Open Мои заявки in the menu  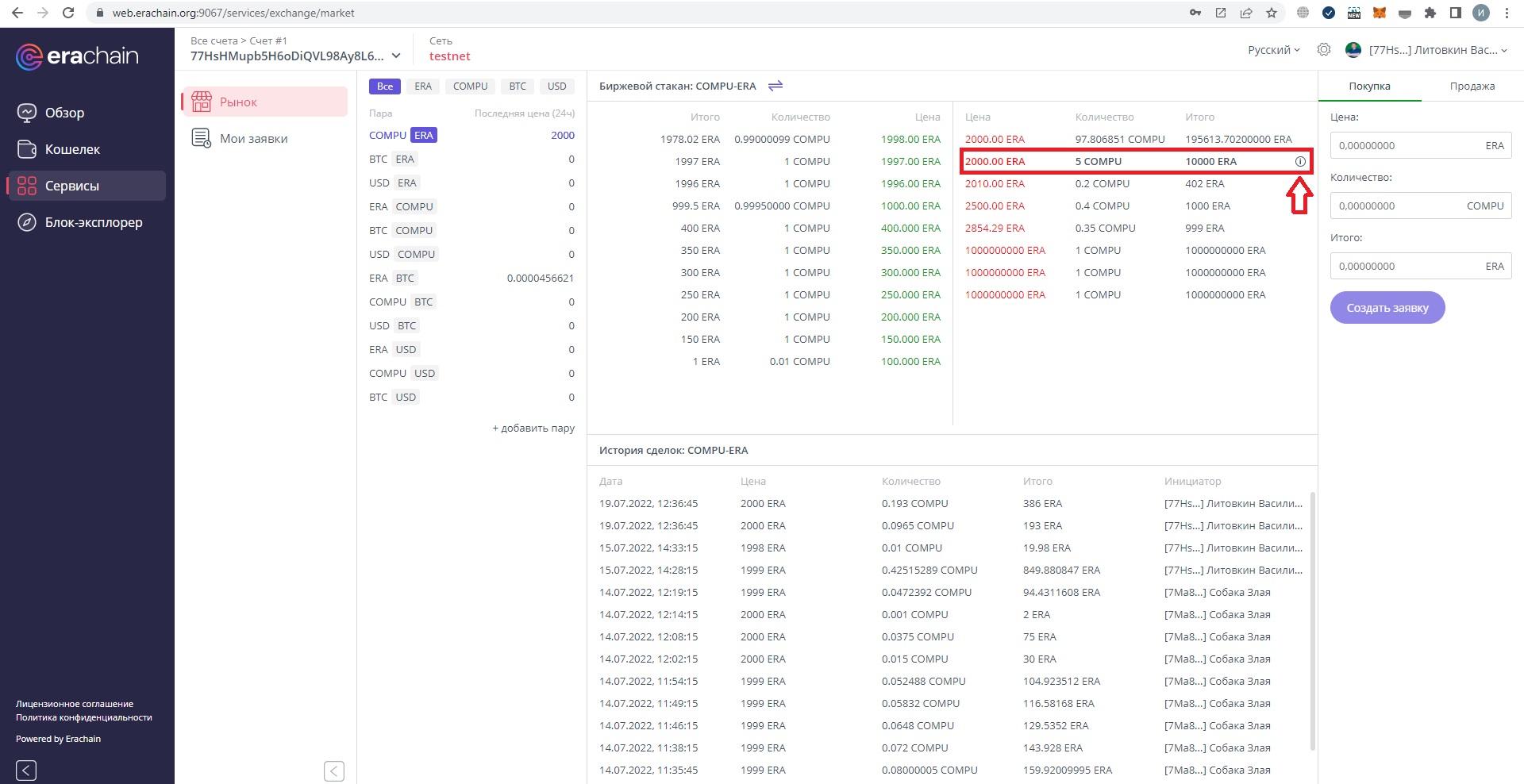pyautogui.click(x=253, y=139)
